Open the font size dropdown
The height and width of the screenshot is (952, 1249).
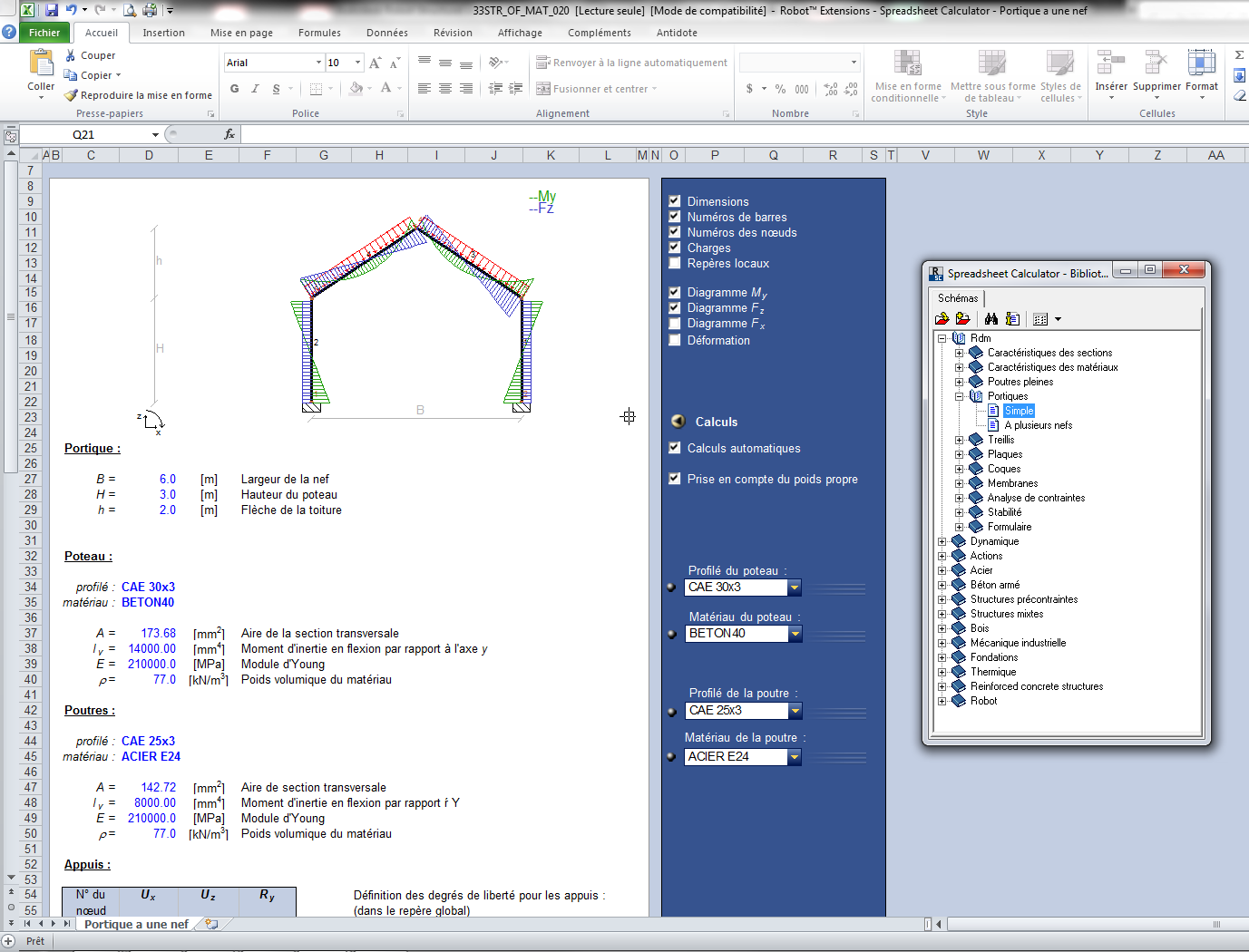pyautogui.click(x=357, y=63)
